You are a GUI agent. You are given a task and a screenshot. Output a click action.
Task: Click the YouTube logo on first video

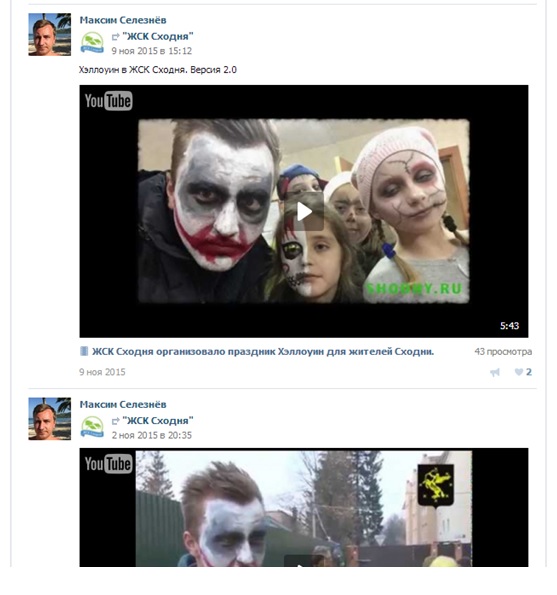tap(109, 101)
